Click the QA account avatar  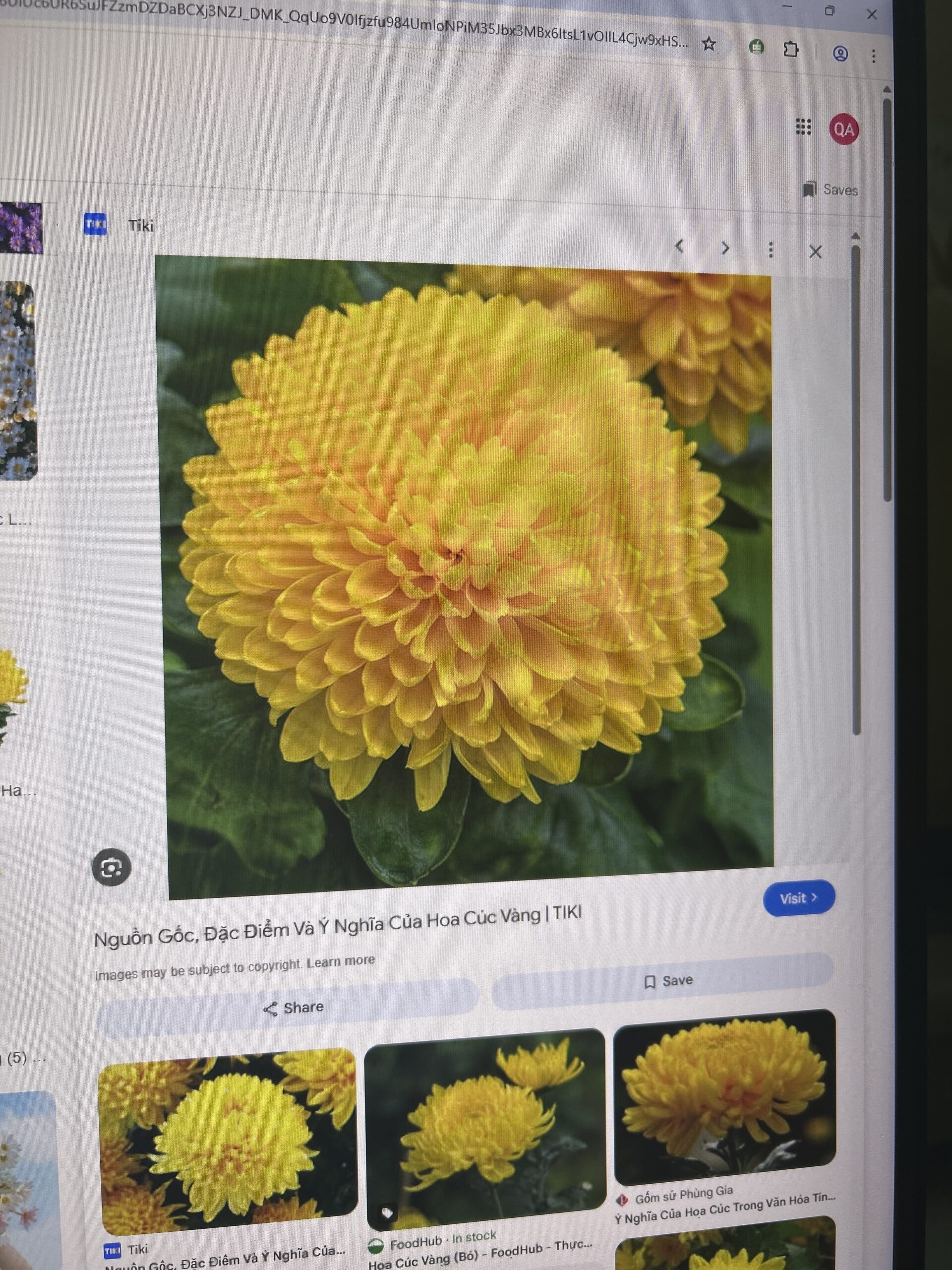(843, 129)
